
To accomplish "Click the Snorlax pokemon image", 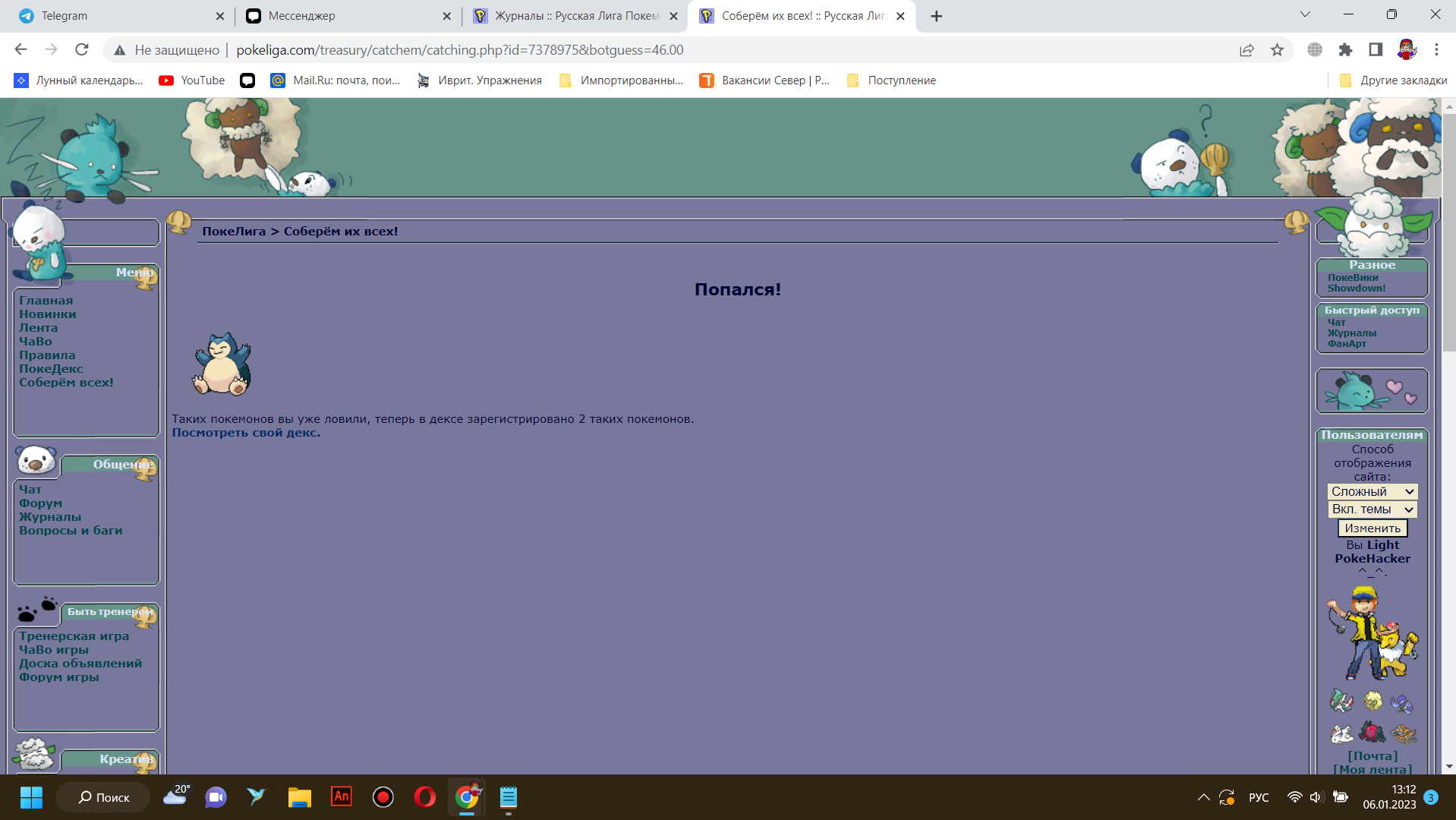I will point(222,364).
